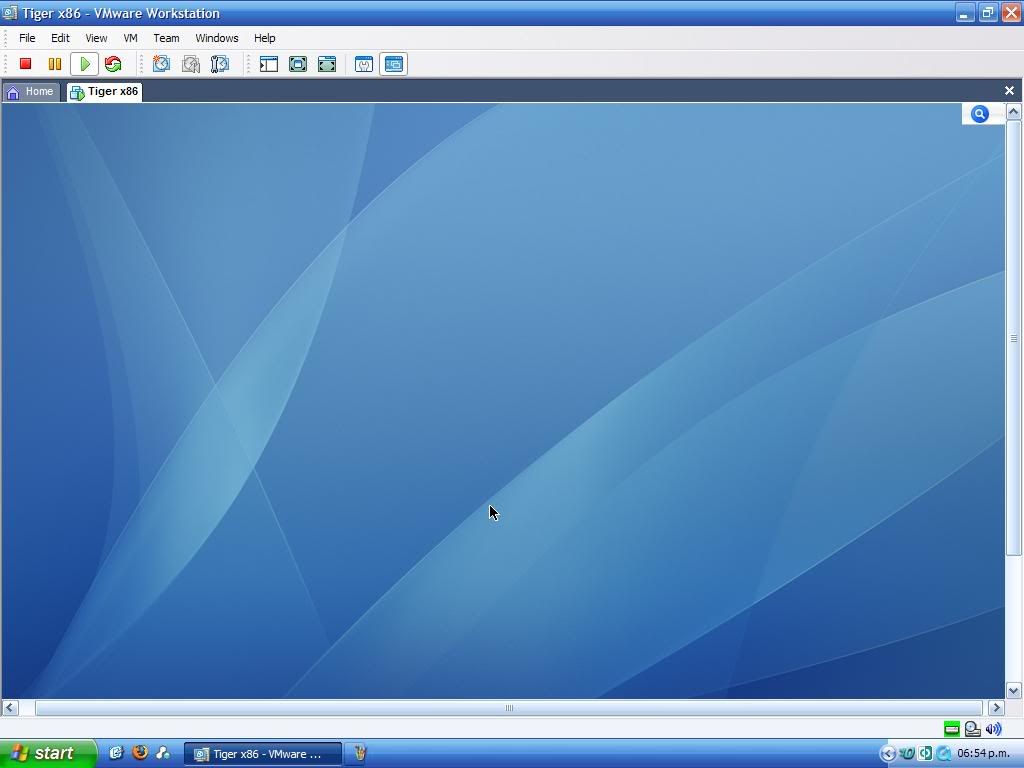Switch to Quick Switch mode icon

298,64
